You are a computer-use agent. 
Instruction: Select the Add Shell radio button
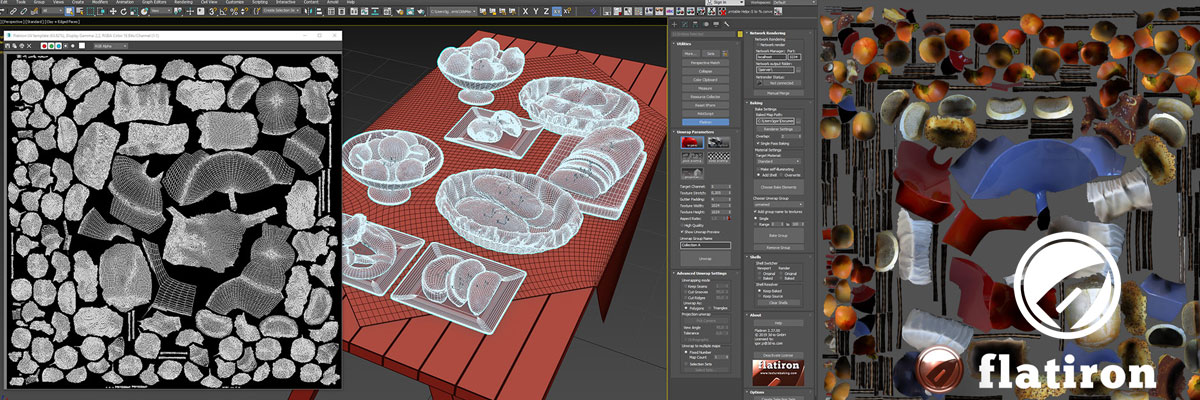[x=758, y=175]
